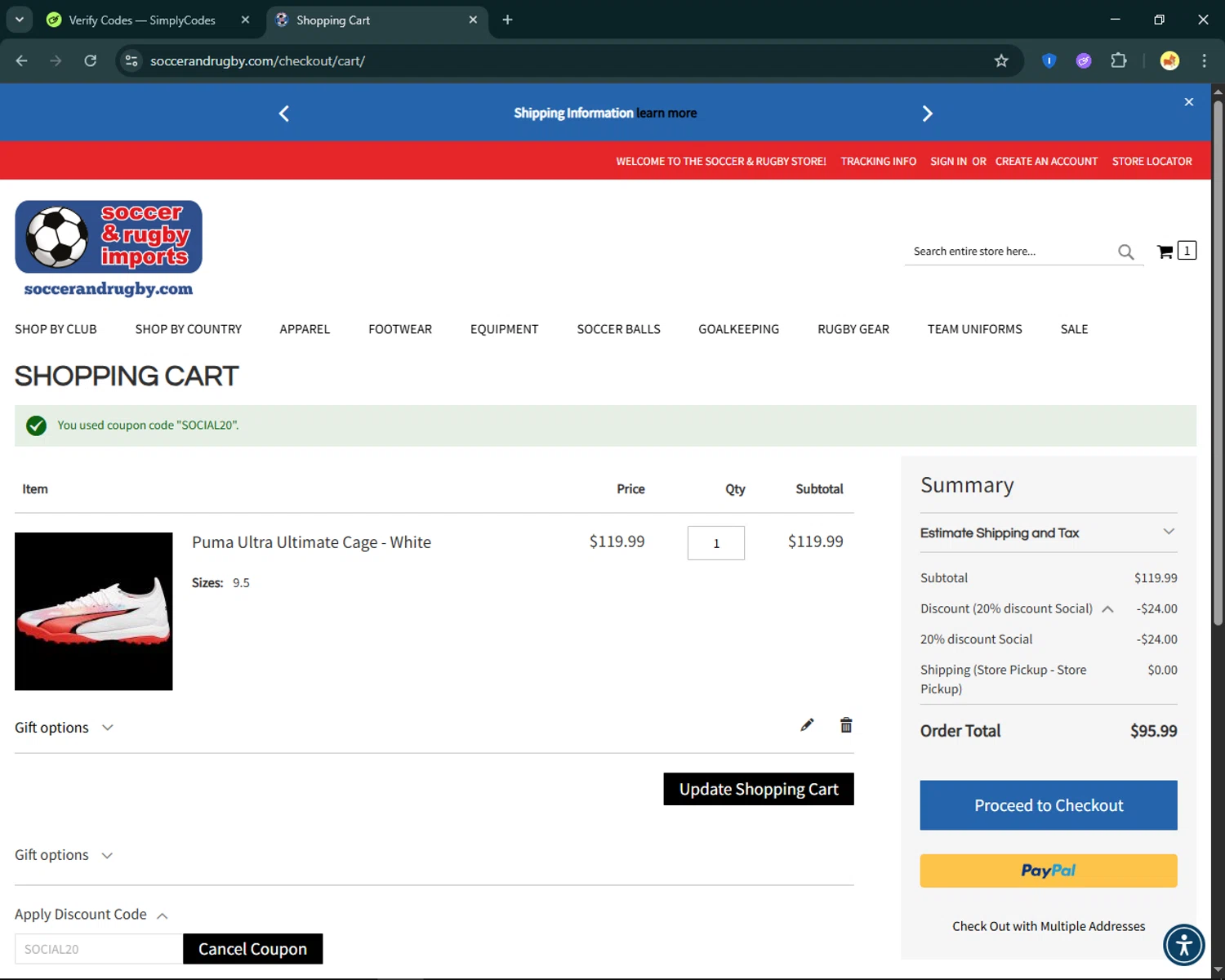Click Proceed to Checkout

point(1049,805)
